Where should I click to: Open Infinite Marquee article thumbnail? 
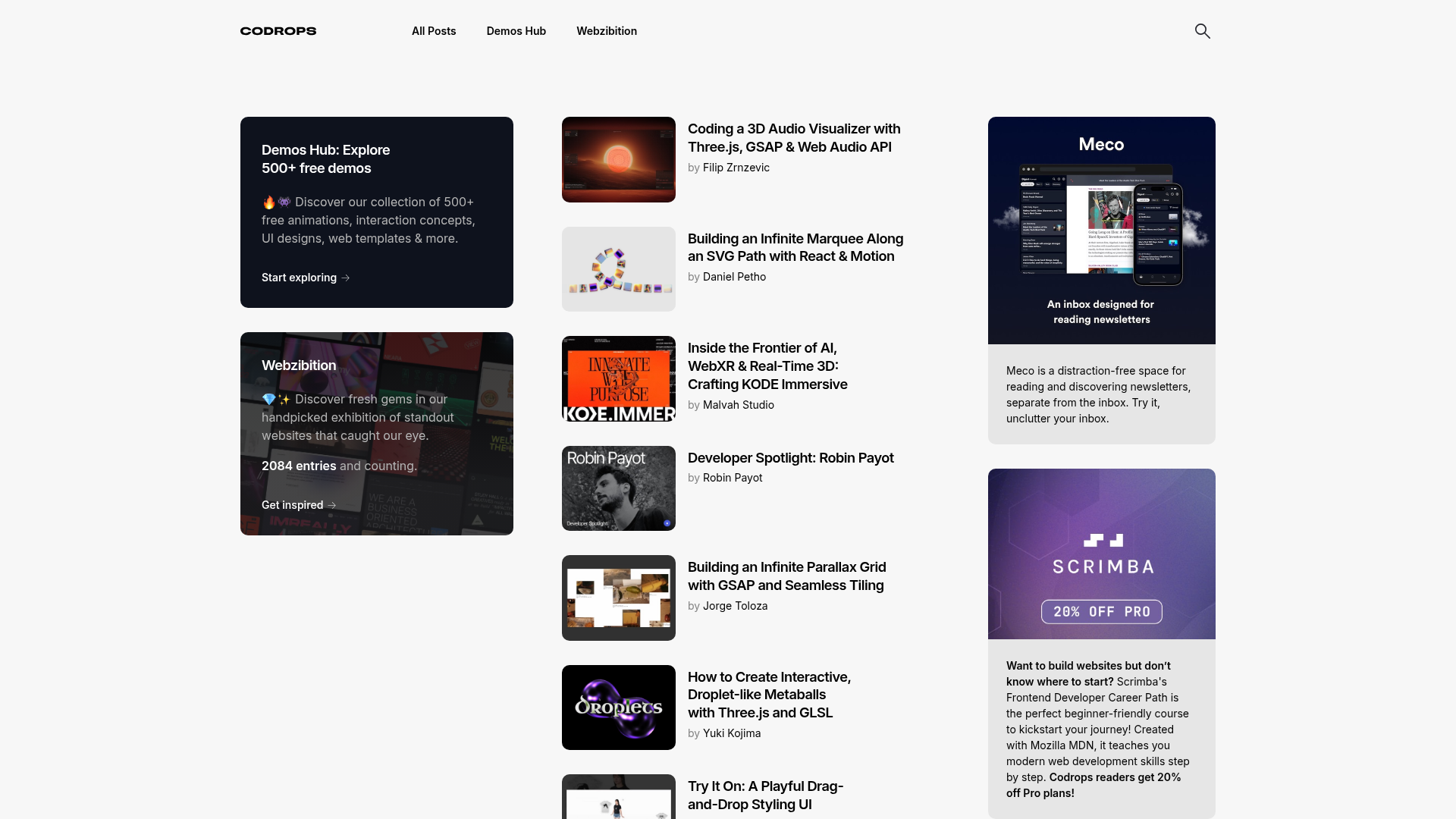coord(619,269)
